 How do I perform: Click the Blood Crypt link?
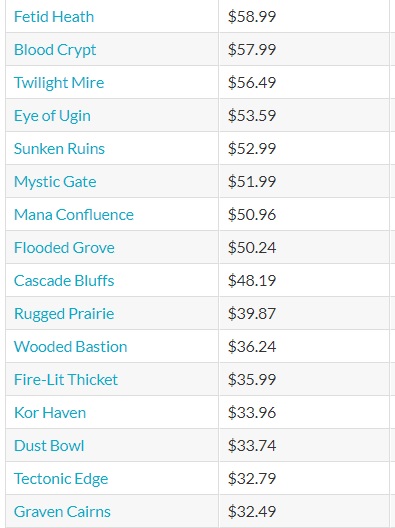pyautogui.click(x=55, y=50)
